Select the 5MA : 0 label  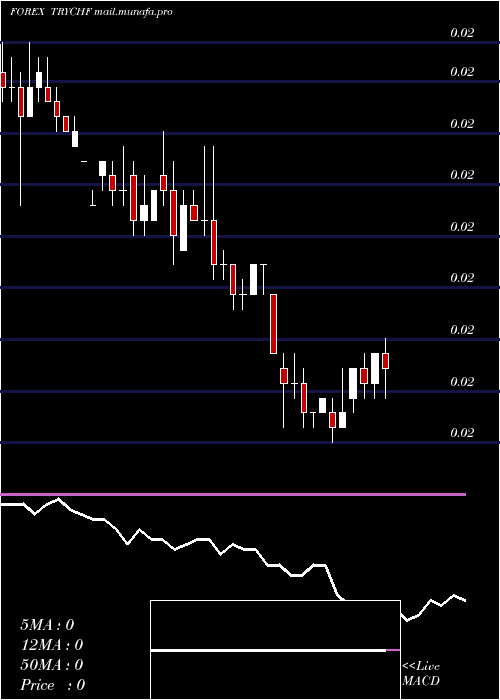click(x=47, y=625)
